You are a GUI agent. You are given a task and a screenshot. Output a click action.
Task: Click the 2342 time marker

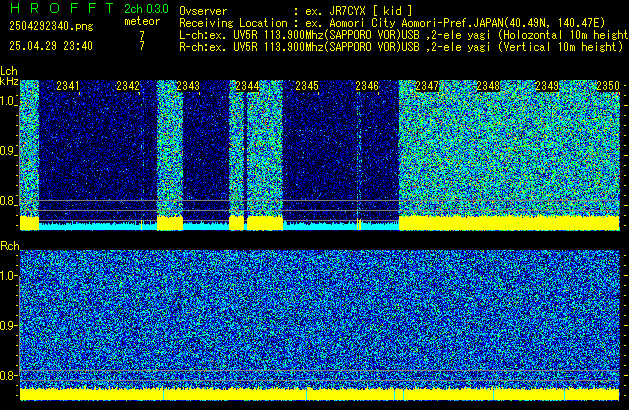tap(128, 86)
